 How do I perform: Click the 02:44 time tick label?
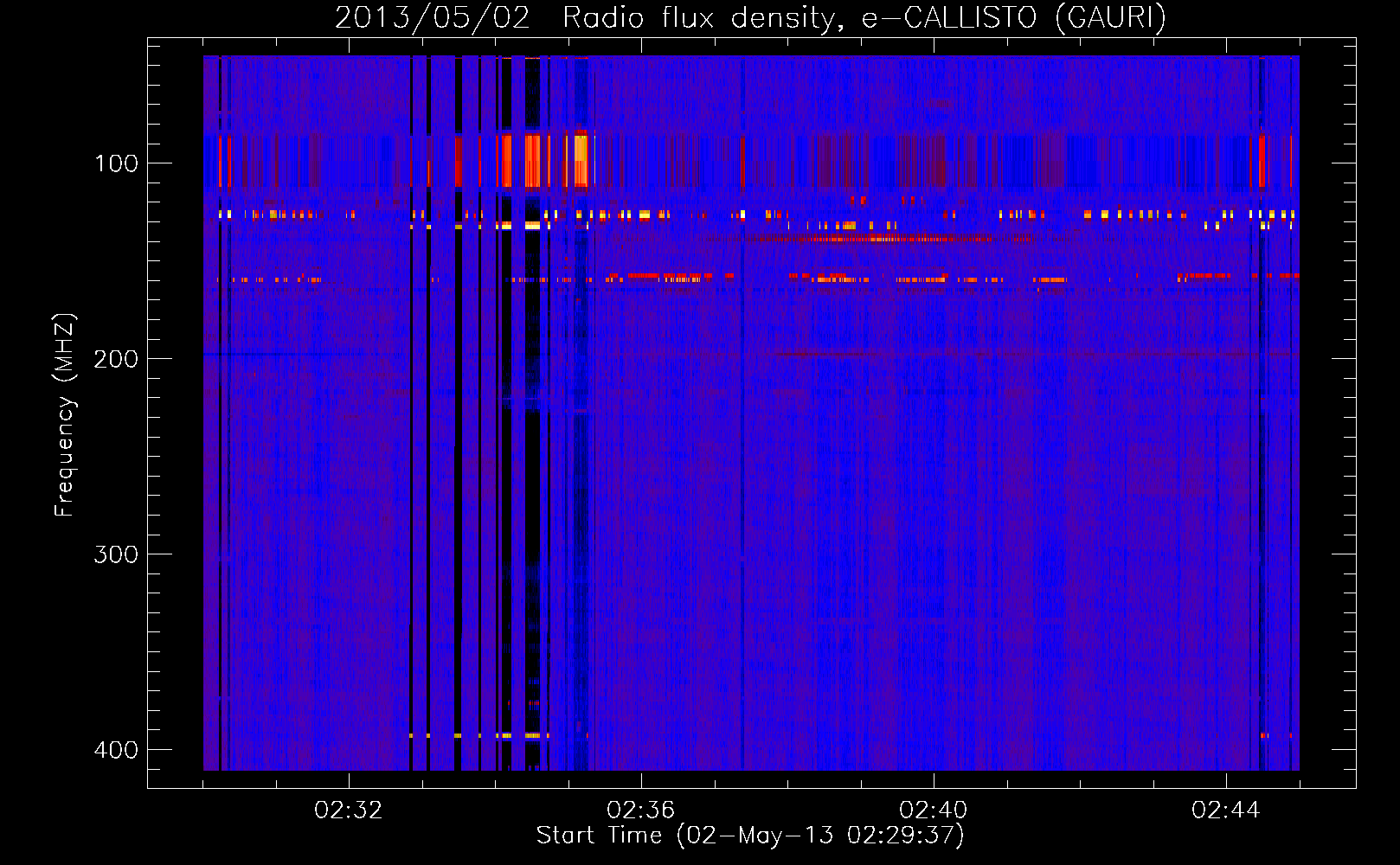pyautogui.click(x=1226, y=811)
